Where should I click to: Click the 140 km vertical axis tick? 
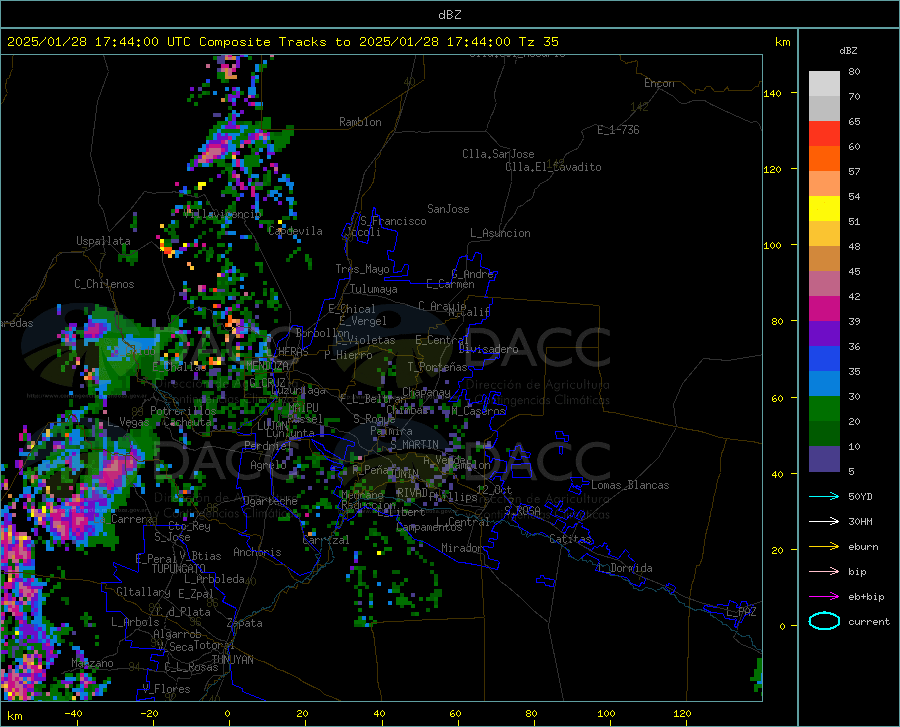click(x=772, y=93)
